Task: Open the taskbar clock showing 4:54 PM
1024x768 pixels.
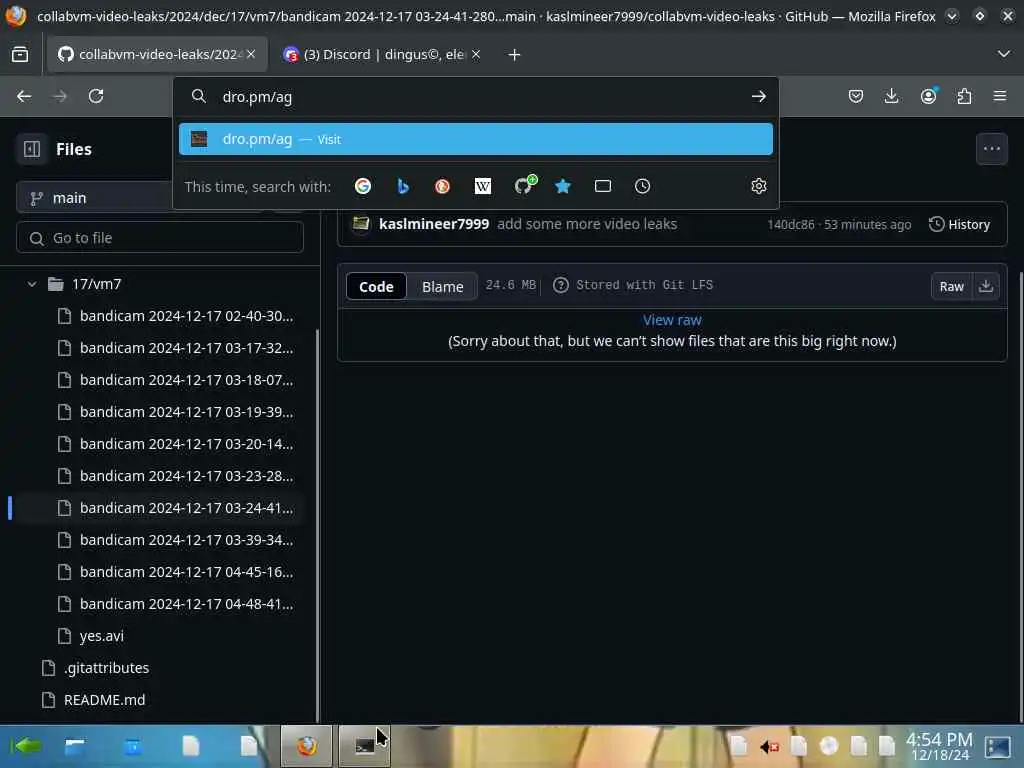Action: (939, 746)
